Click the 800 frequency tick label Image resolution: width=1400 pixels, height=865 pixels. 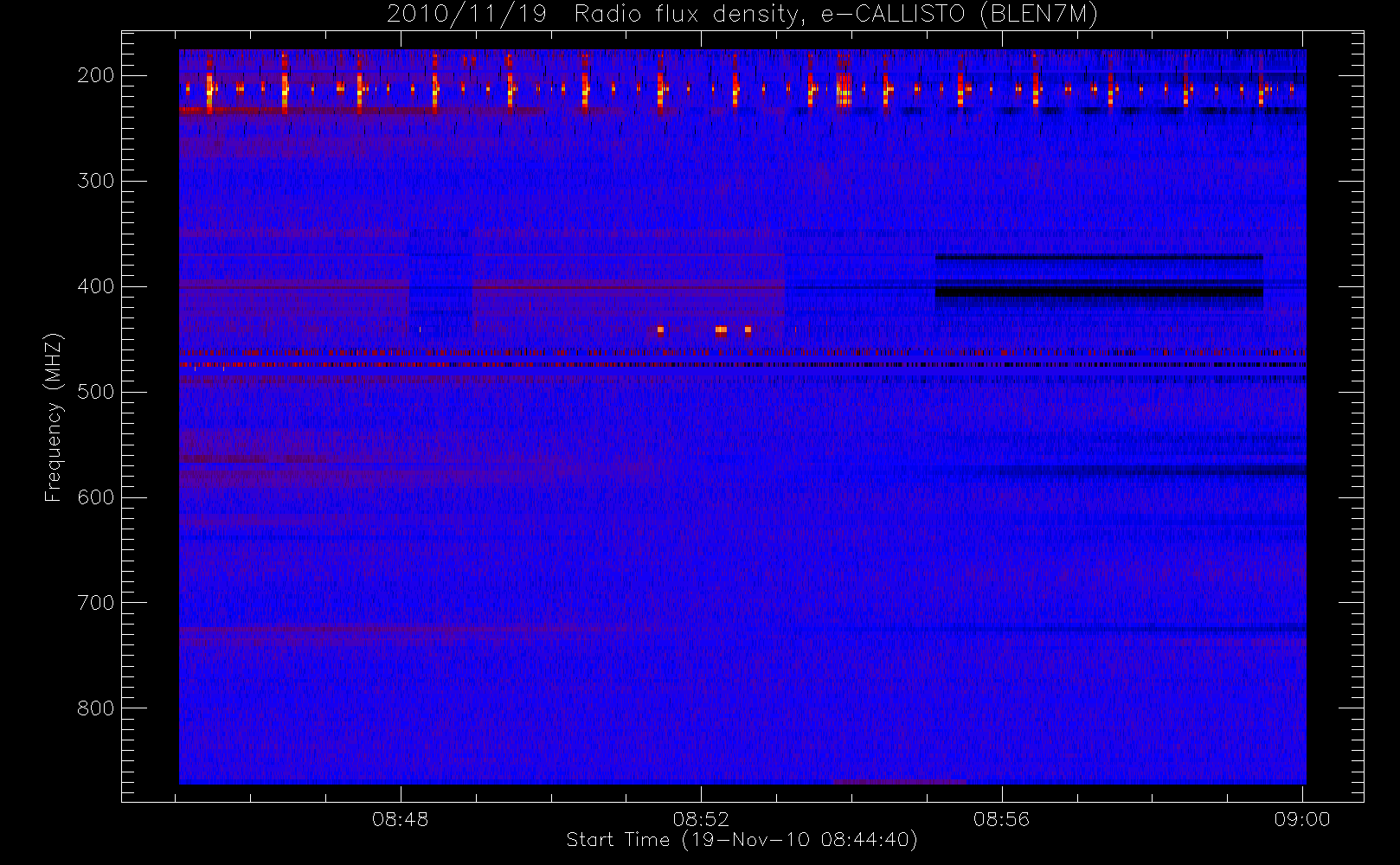(x=95, y=708)
